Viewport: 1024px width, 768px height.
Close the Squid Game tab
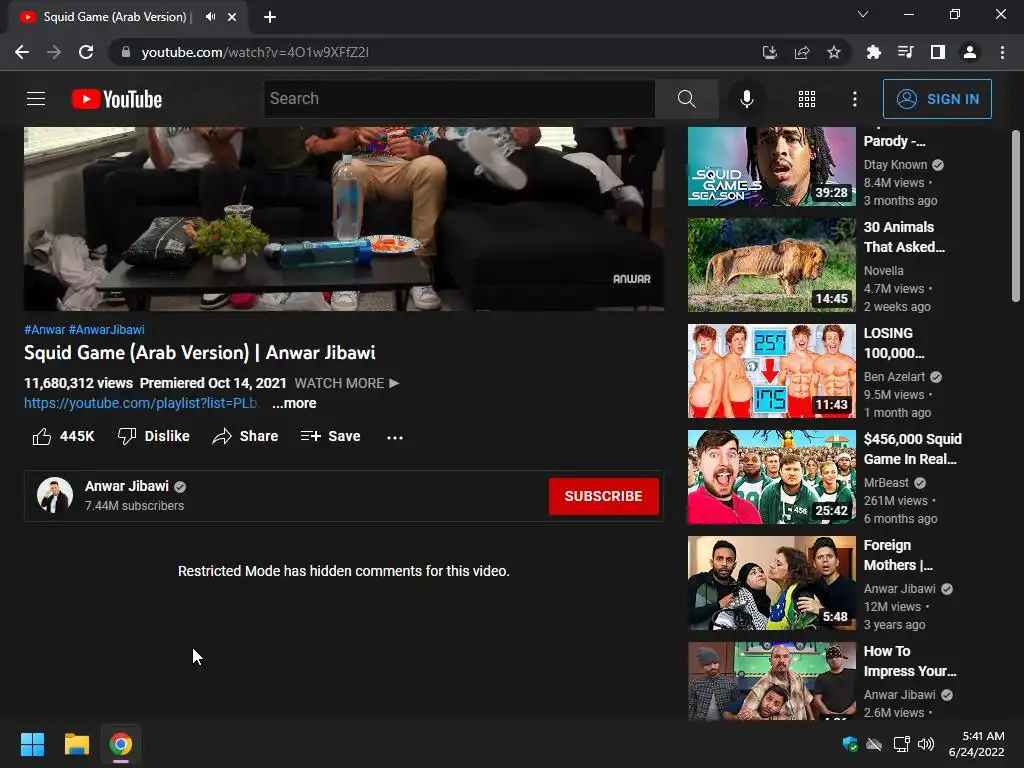click(x=232, y=17)
